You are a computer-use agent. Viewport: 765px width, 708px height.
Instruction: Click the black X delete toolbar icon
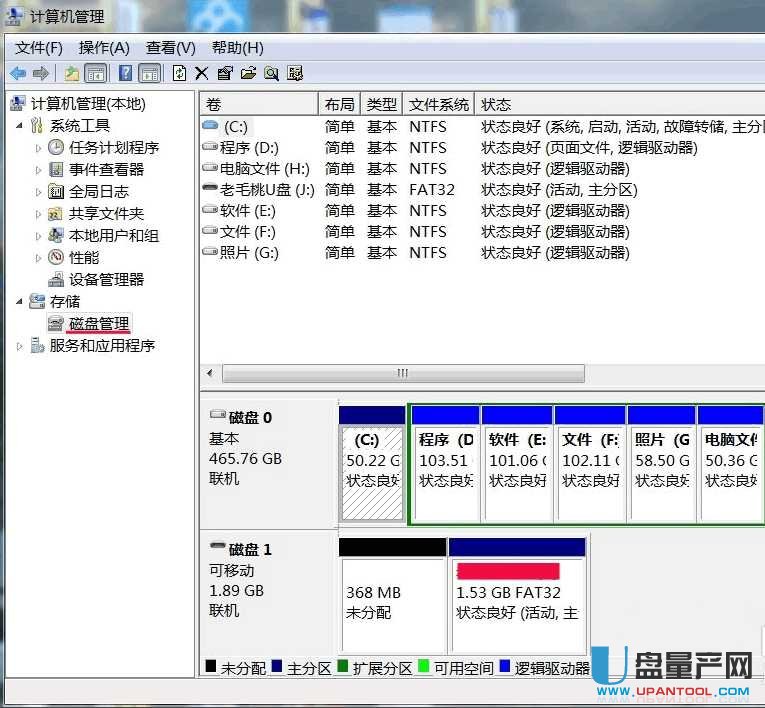pos(201,73)
